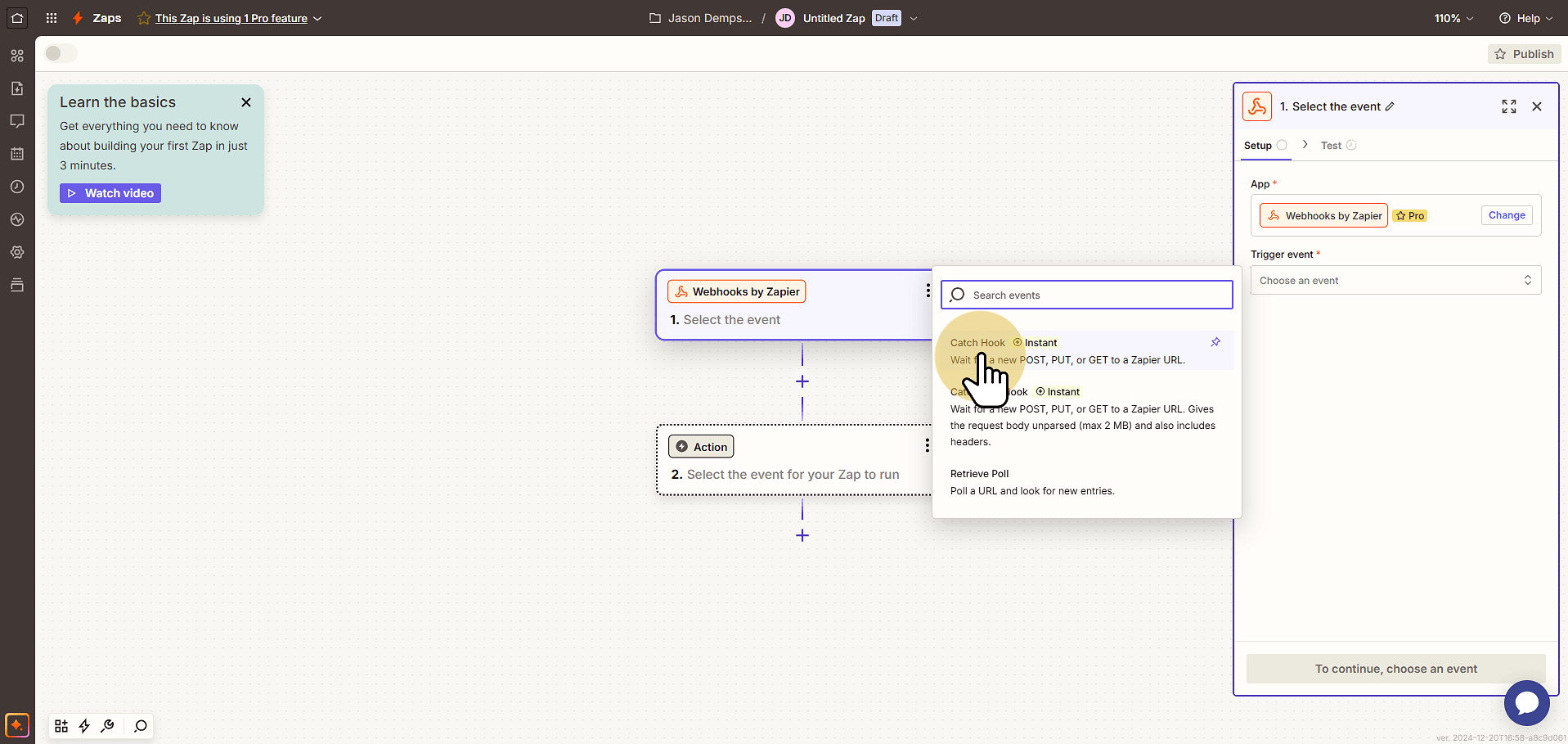Toggle the Zap on/off switch
The height and width of the screenshot is (744, 1568).
(61, 53)
